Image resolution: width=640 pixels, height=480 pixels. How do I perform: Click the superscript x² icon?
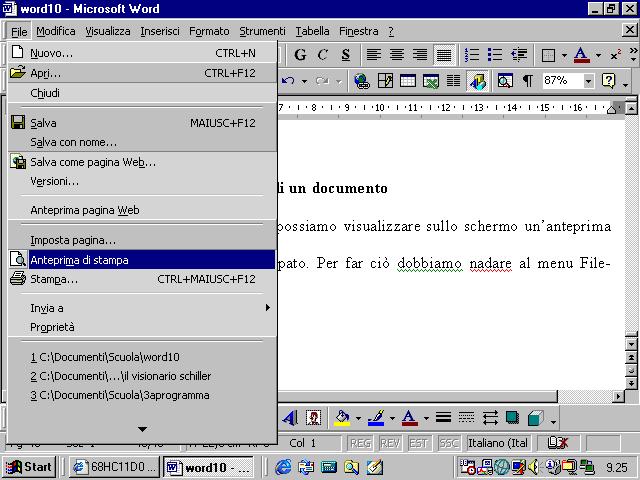tap(616, 55)
